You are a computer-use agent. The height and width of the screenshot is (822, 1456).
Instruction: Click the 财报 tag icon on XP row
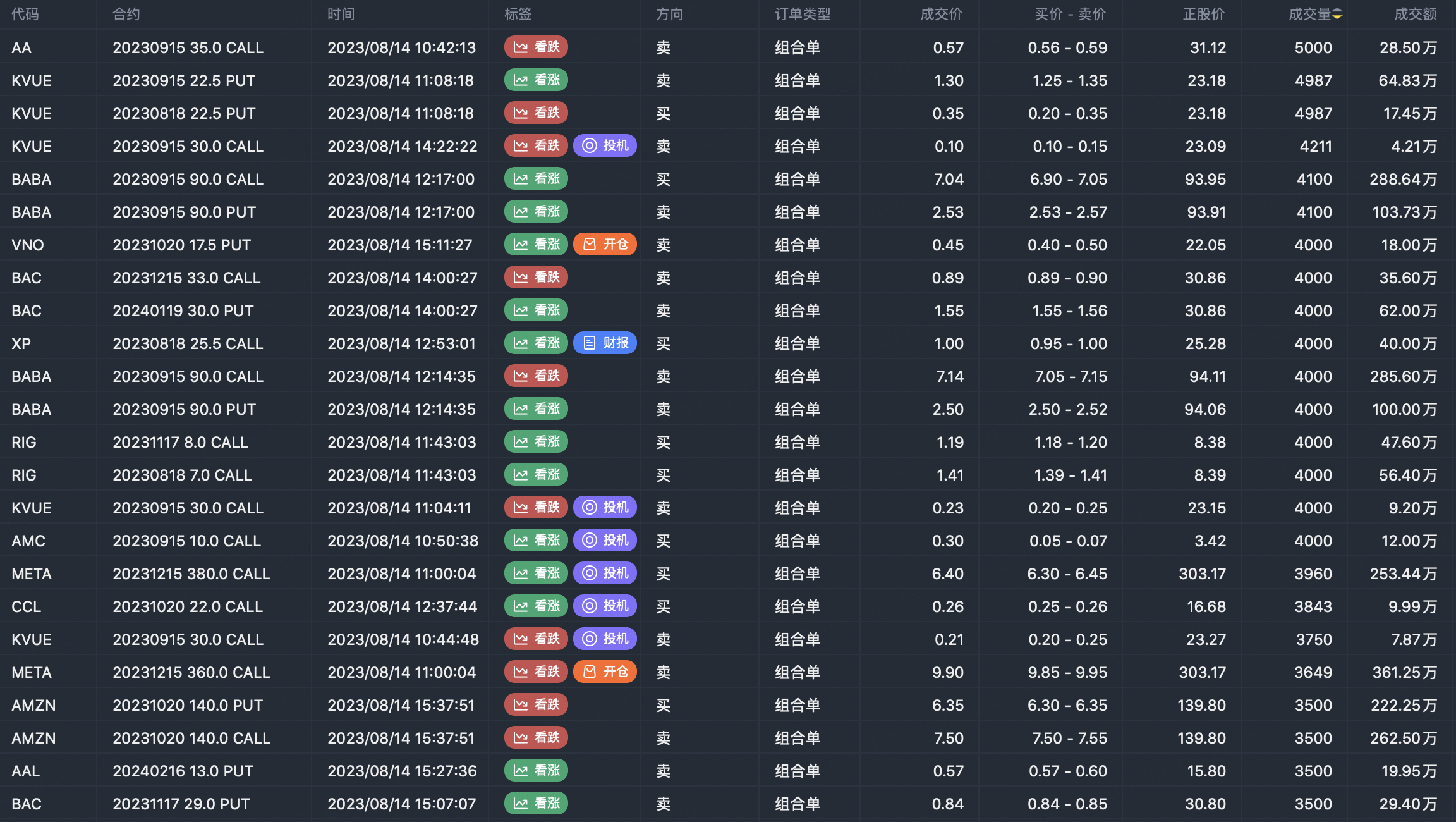(x=590, y=343)
